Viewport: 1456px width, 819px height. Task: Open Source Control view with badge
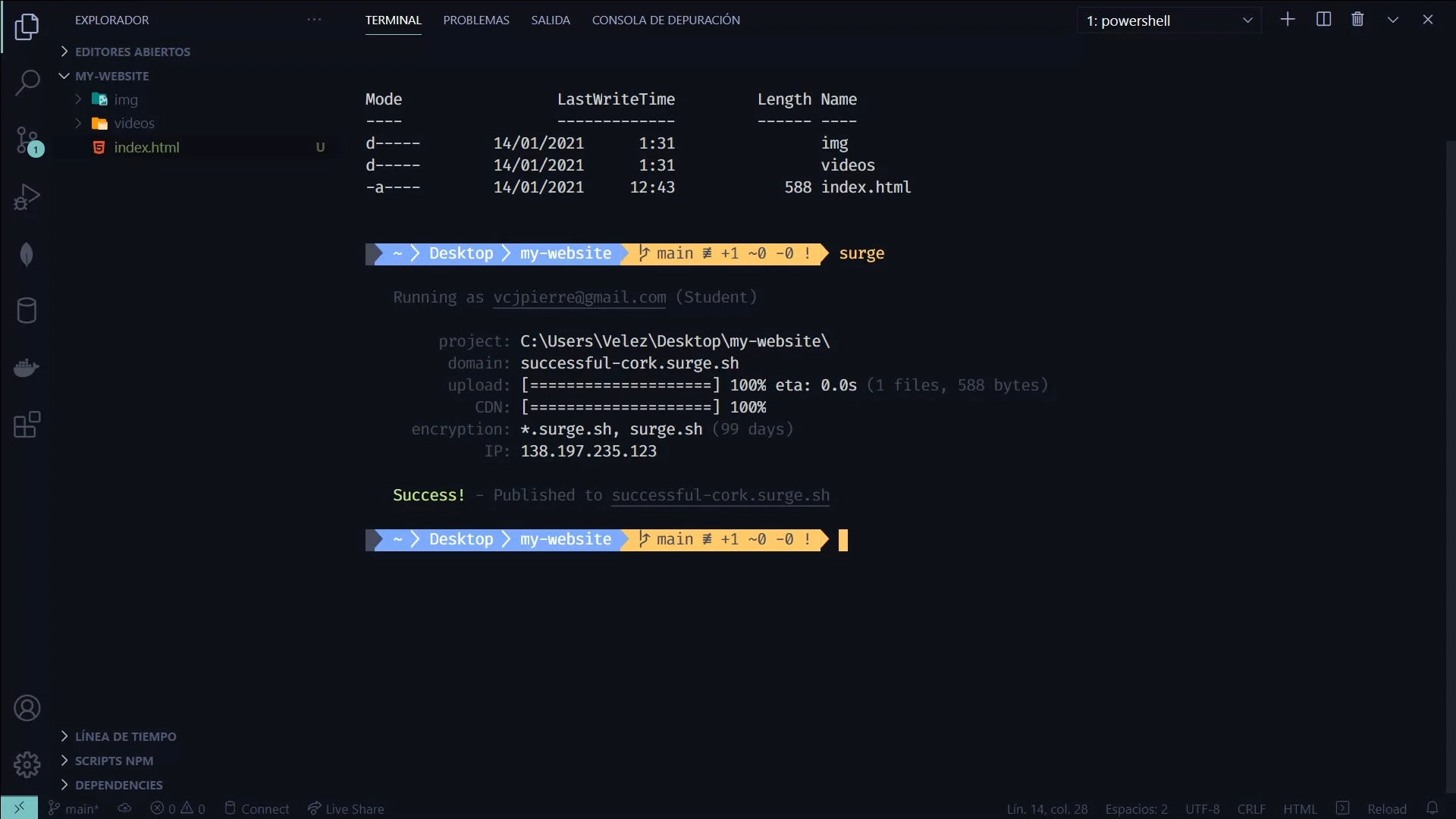(28, 141)
